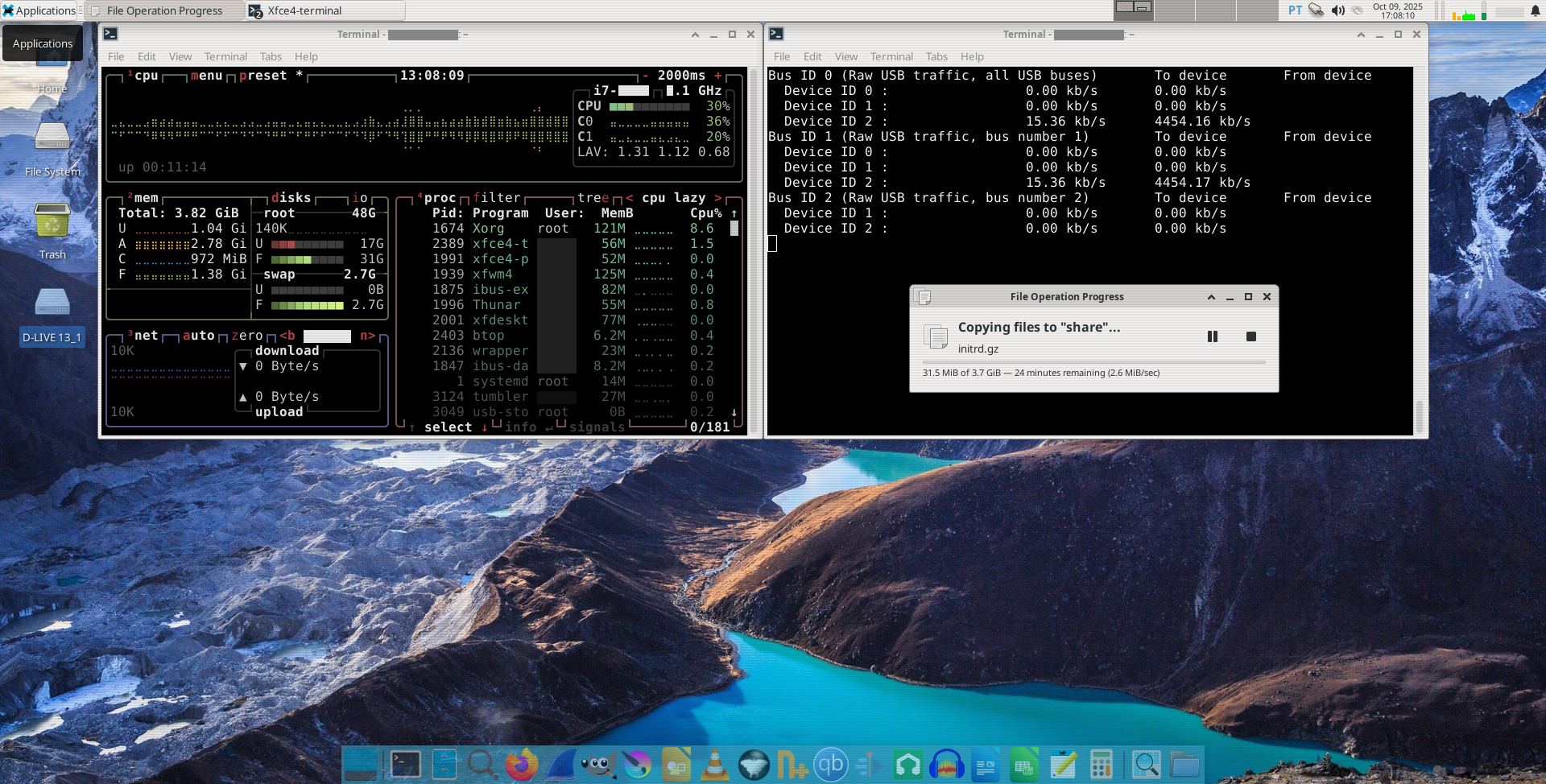Image resolution: width=1546 pixels, height=784 pixels.
Task: Launch Firefox from the bottom dock
Action: coord(521,764)
